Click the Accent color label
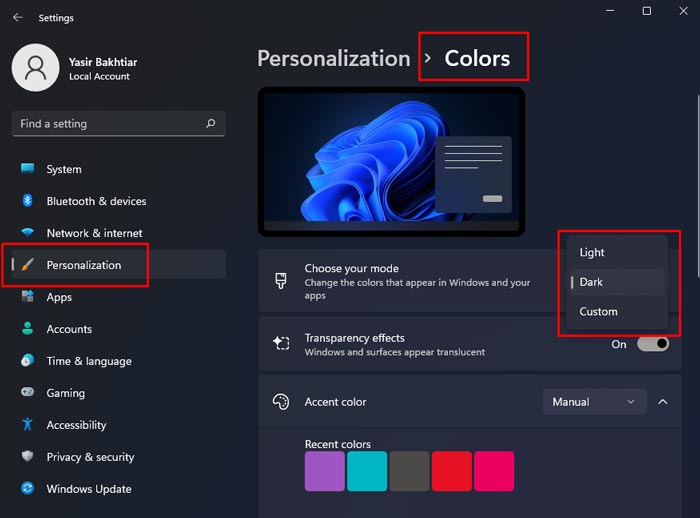 point(335,402)
